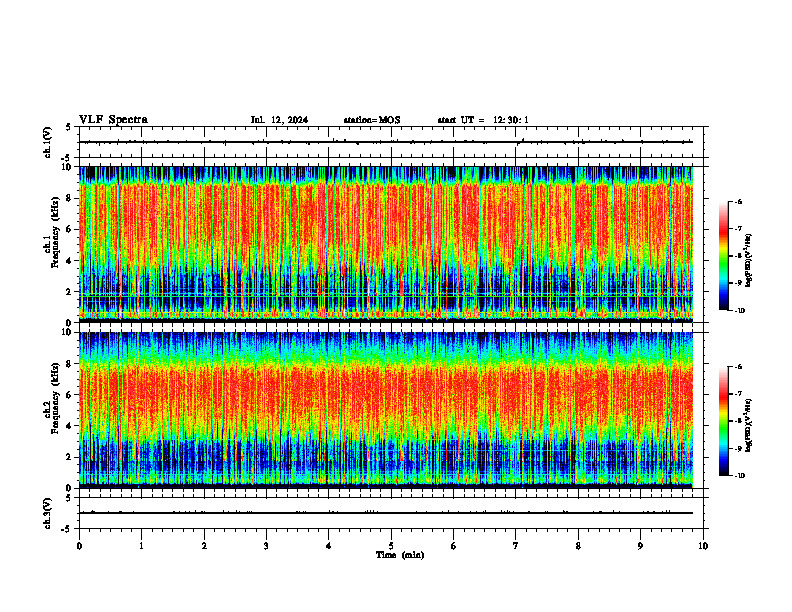Click the "station=MOS" header label
The width and height of the screenshot is (792, 612).
[x=372, y=120]
